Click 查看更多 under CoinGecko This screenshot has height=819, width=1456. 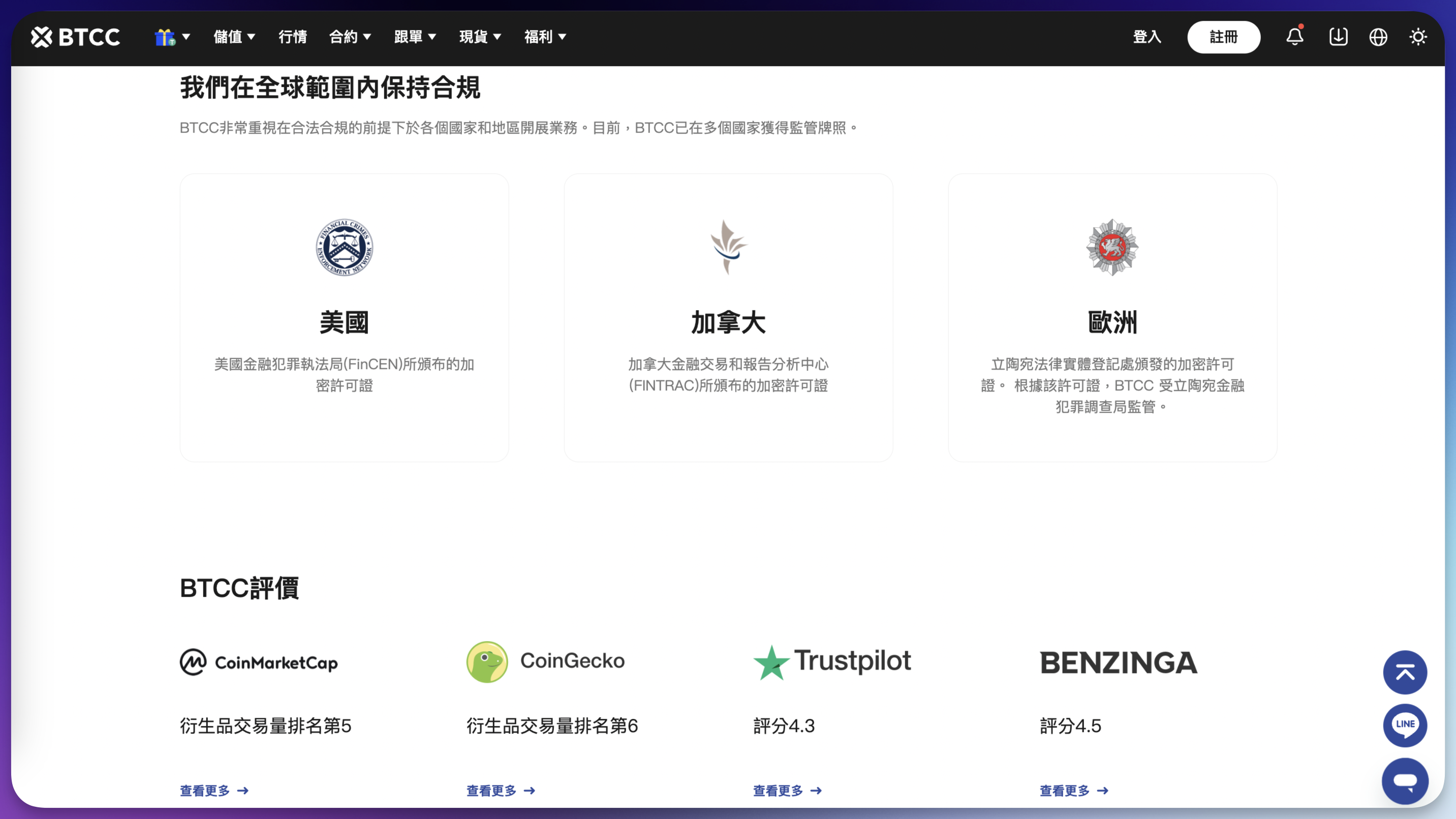[501, 790]
